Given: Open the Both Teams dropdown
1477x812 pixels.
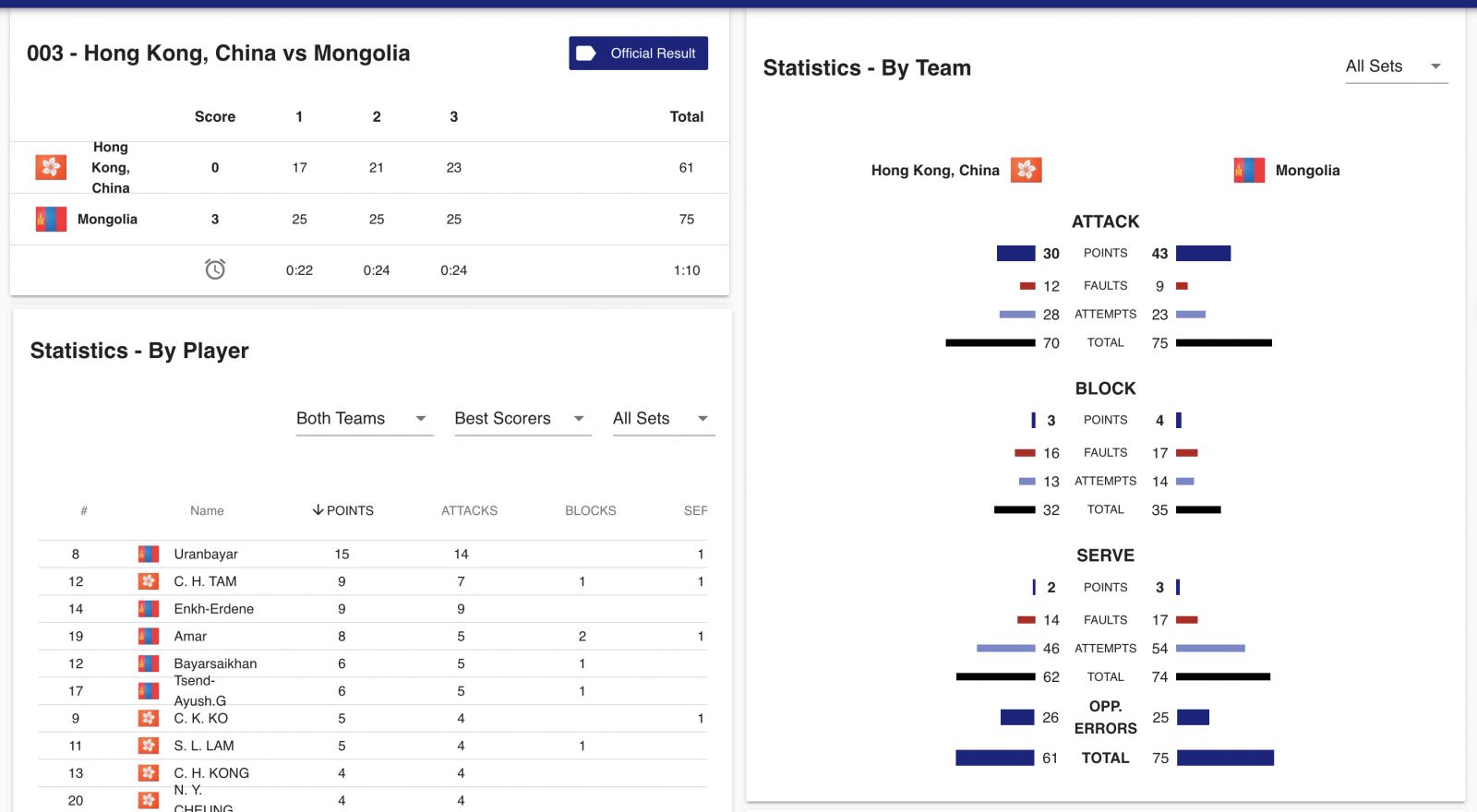Looking at the screenshot, I should point(364,419).
